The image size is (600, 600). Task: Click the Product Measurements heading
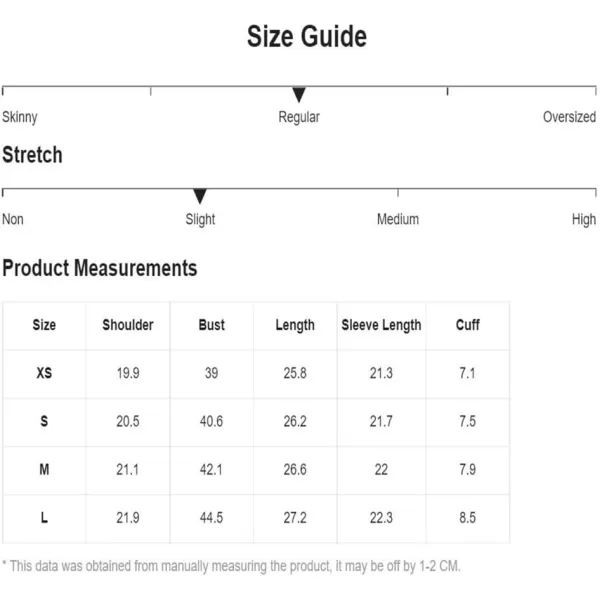point(100,268)
